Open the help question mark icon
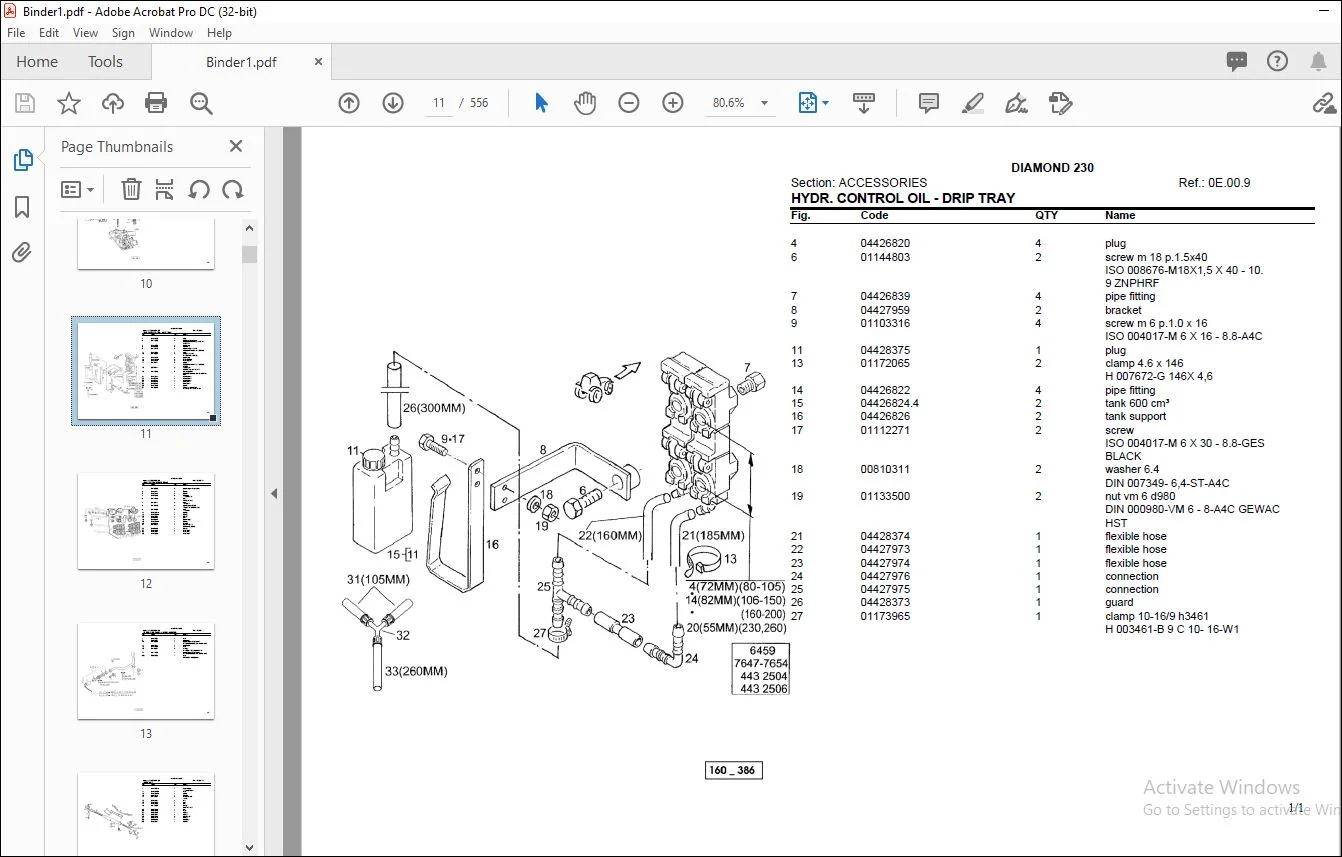The height and width of the screenshot is (857, 1342). 1277,62
